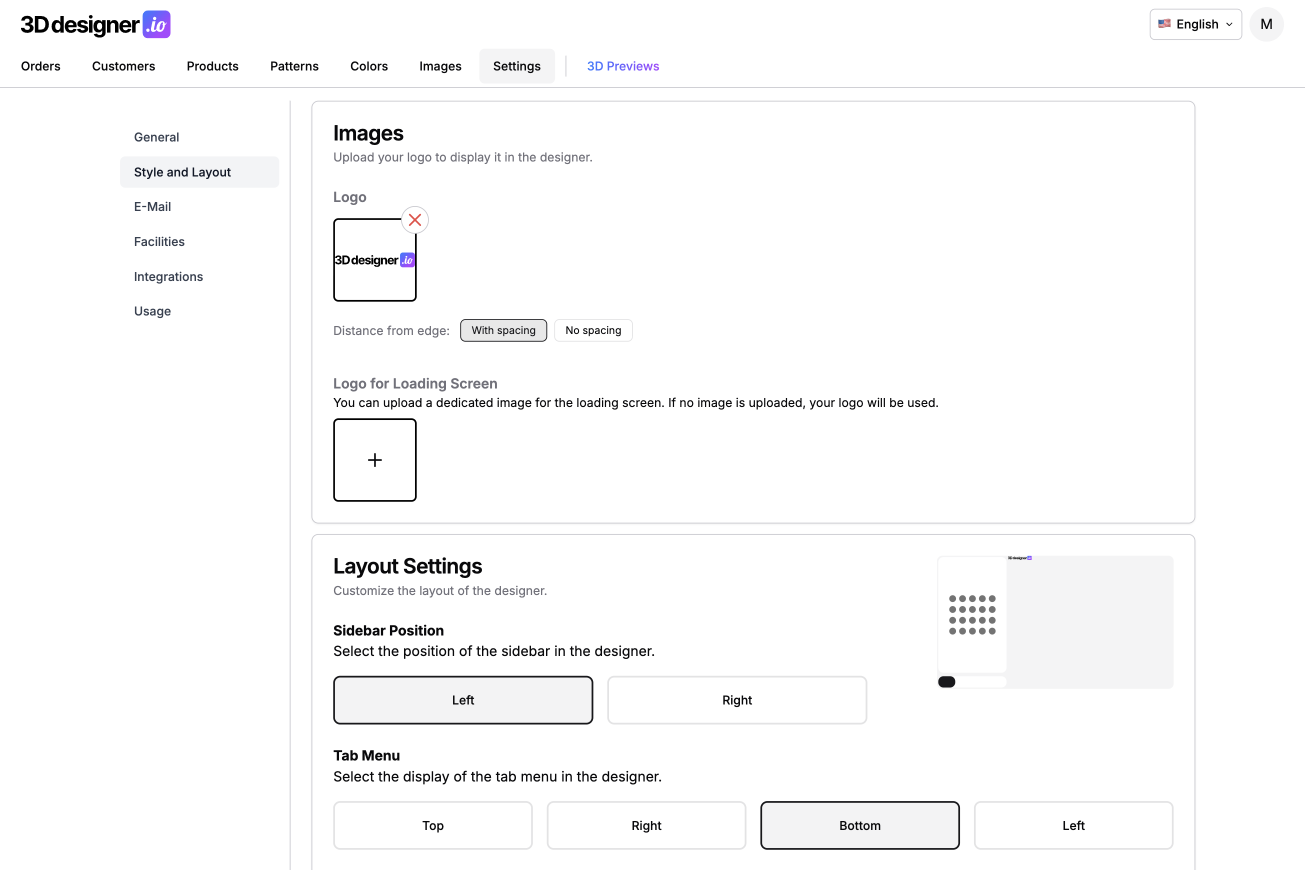Open the Orders tab
Screen dimensions: 1305x870
41,66
